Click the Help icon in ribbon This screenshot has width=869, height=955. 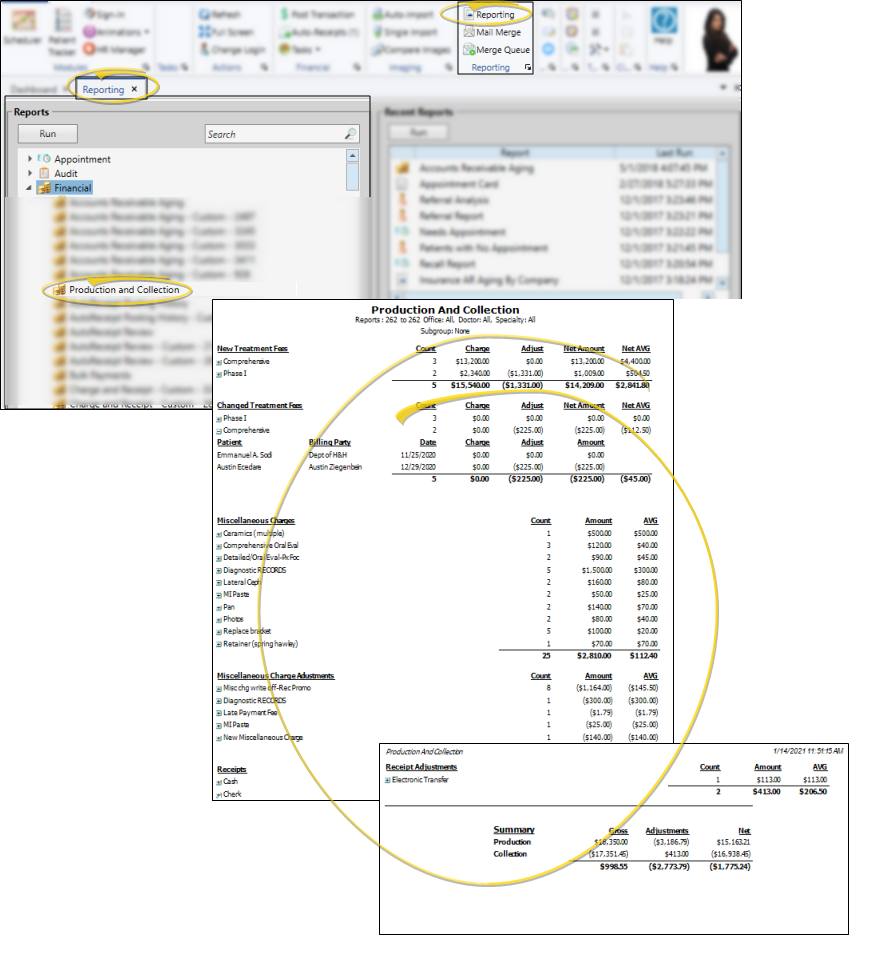pos(662,24)
